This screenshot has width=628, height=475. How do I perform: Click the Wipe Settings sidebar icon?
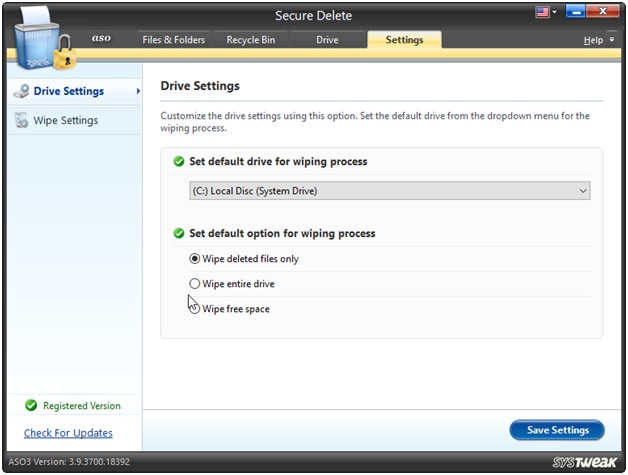[x=21, y=121]
